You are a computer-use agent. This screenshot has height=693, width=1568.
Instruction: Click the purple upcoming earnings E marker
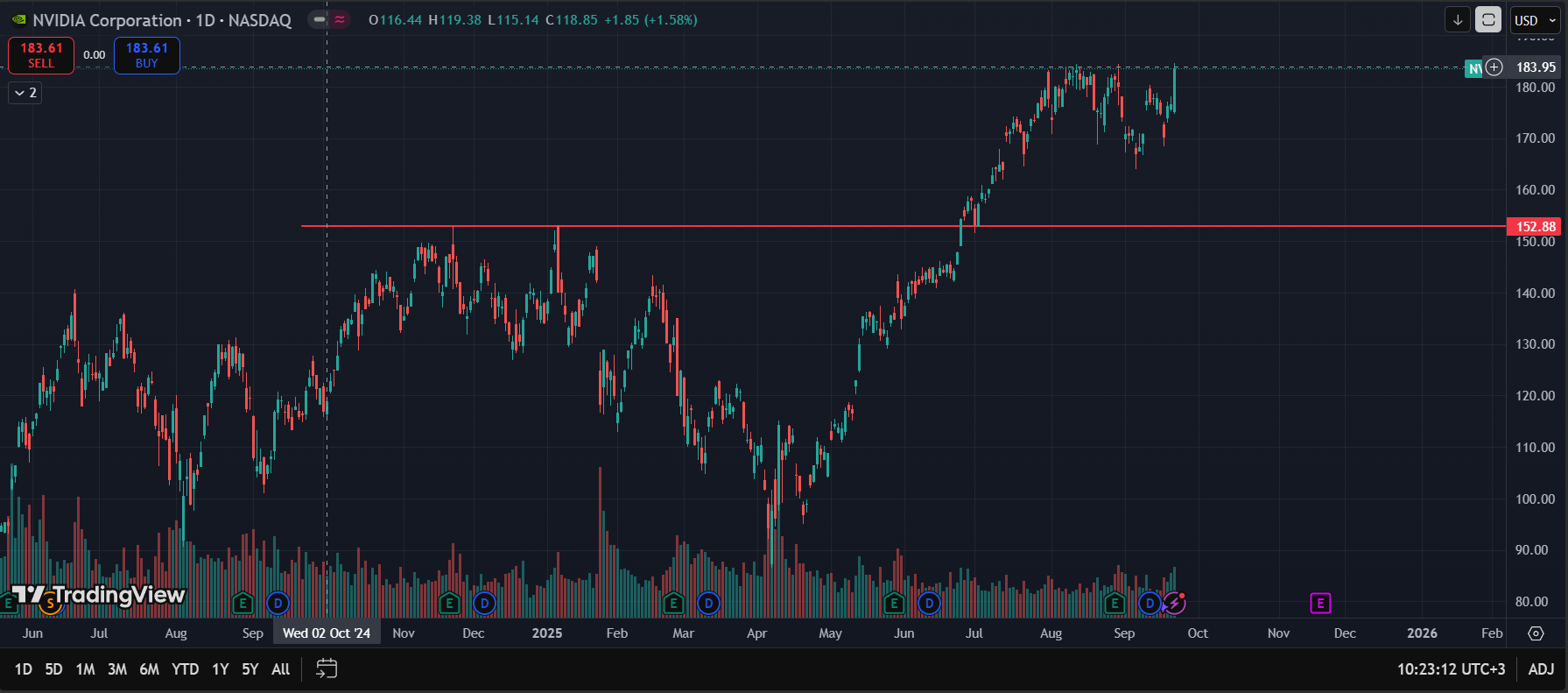tap(1320, 603)
